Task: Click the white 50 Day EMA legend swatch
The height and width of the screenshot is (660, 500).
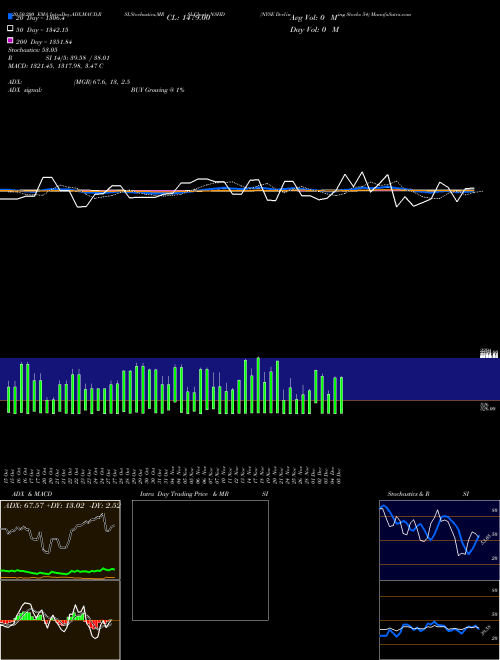Action: (10, 29)
